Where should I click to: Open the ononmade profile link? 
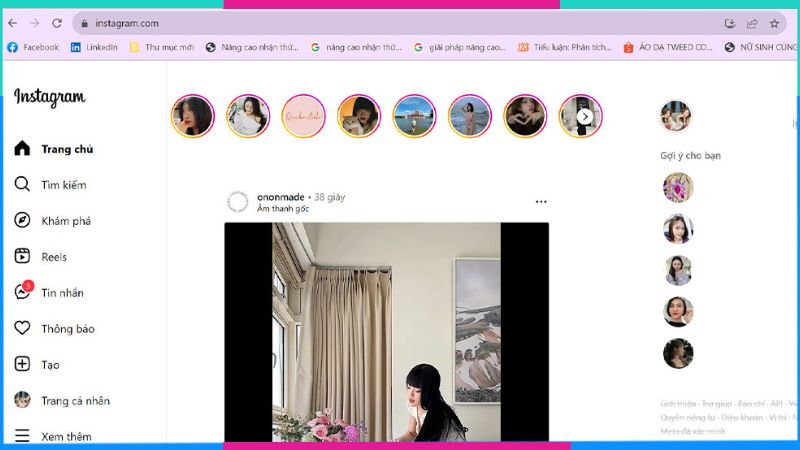pyautogui.click(x=280, y=197)
